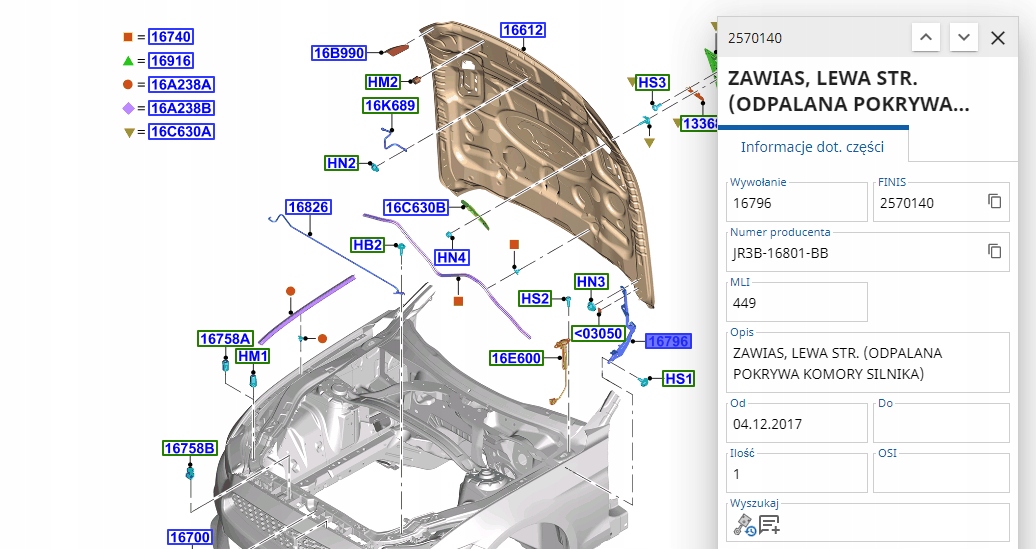Click the highlighted 16796 hinge label
Image resolution: width=1036 pixels, height=549 pixels.
pos(669,341)
